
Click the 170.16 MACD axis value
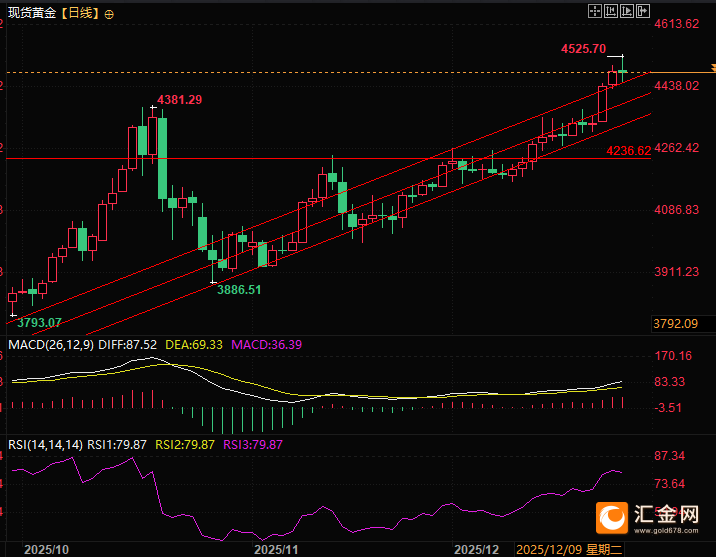point(673,356)
